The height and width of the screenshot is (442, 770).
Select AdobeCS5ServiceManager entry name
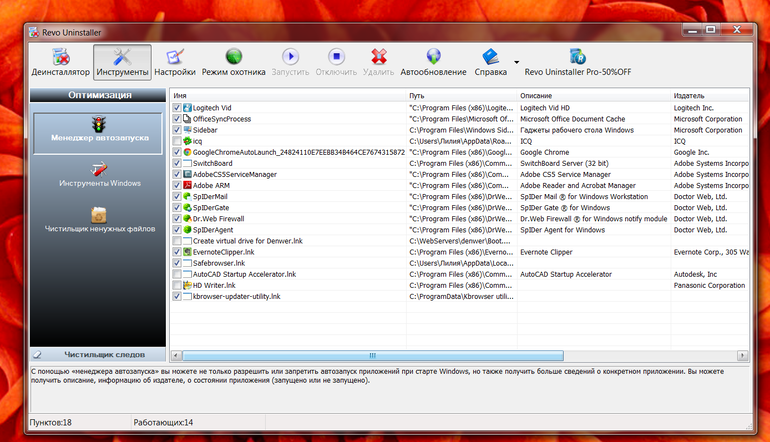pyautogui.click(x=235, y=174)
